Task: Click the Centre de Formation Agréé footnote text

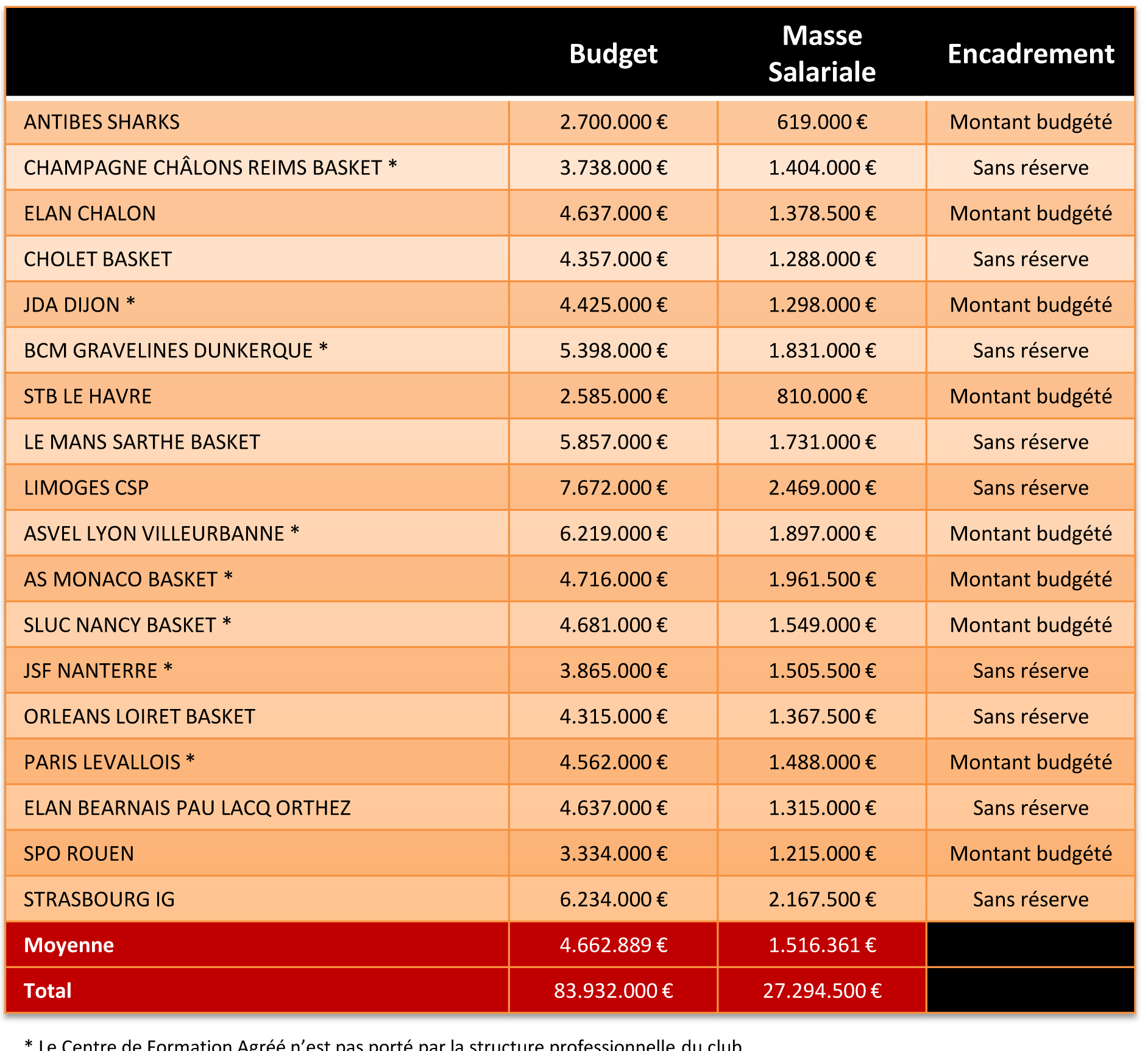Action: (384, 1044)
